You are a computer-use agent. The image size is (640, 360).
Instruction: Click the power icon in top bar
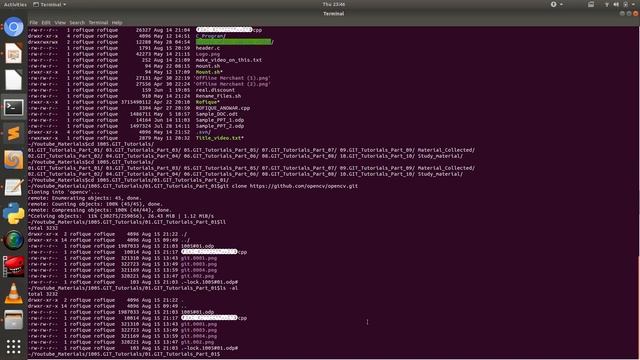coord(625,4)
